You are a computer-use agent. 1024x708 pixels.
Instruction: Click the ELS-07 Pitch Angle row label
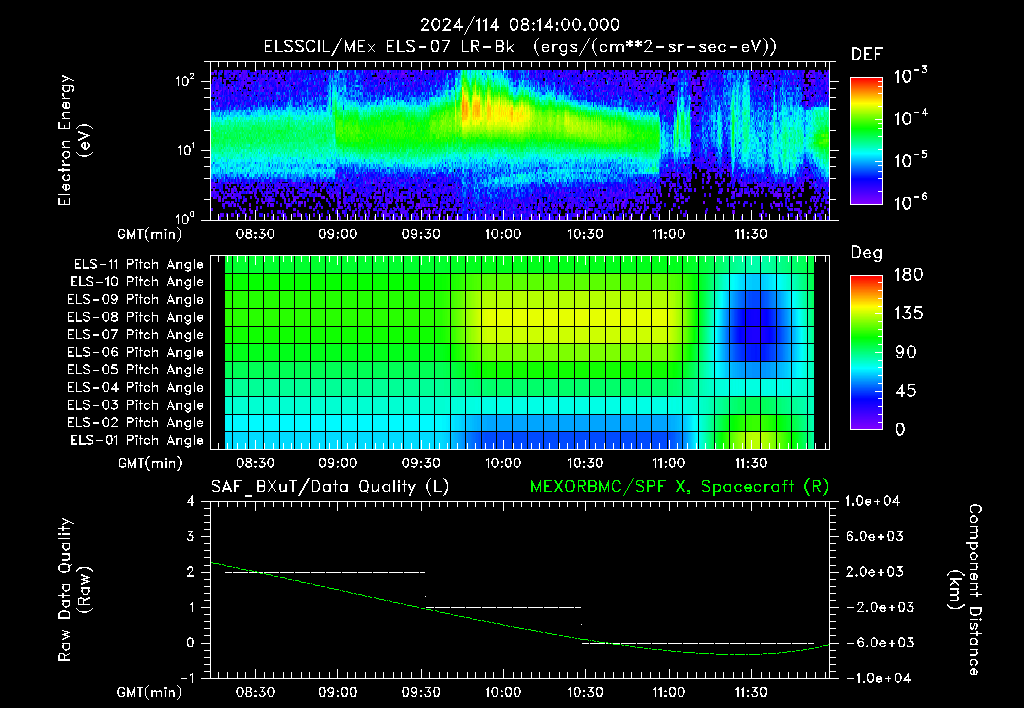[x=135, y=335]
